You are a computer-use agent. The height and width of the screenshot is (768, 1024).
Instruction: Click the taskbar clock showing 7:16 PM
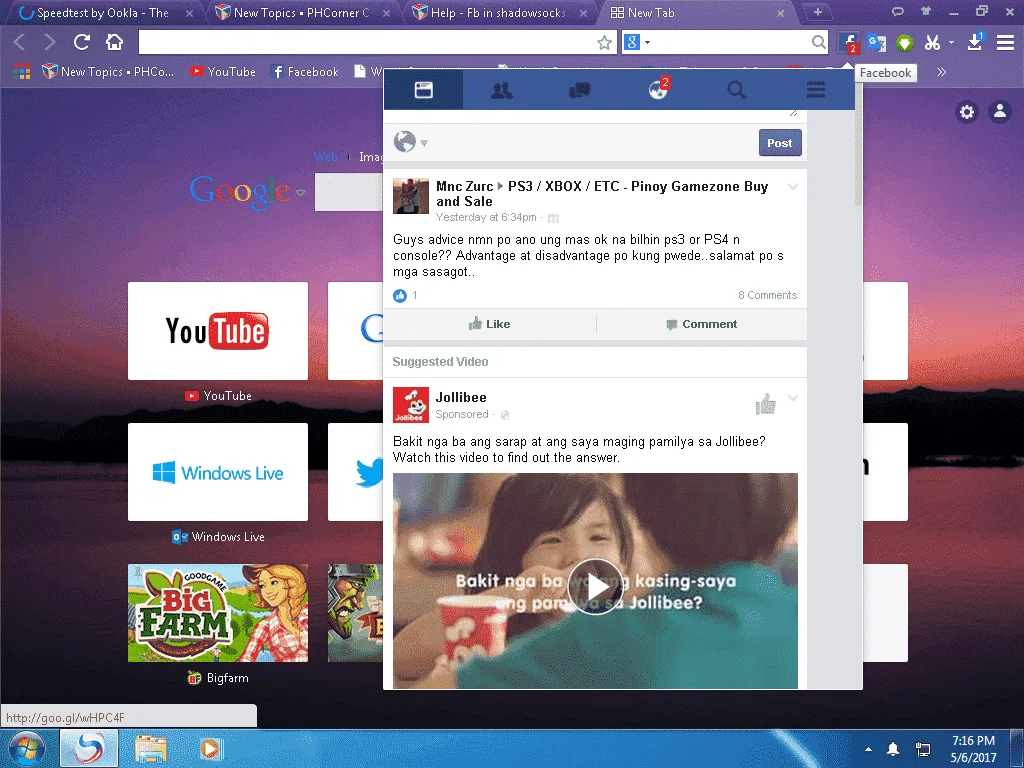pyautogui.click(x=973, y=749)
